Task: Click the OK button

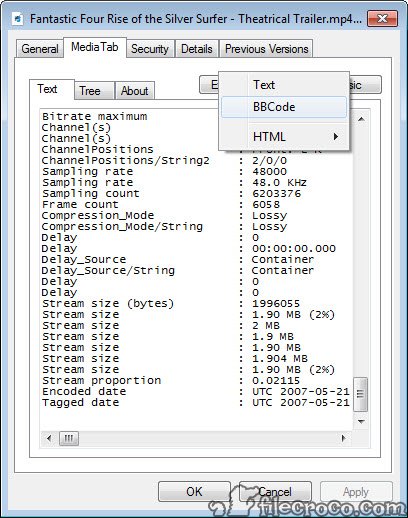Action: 194,491
